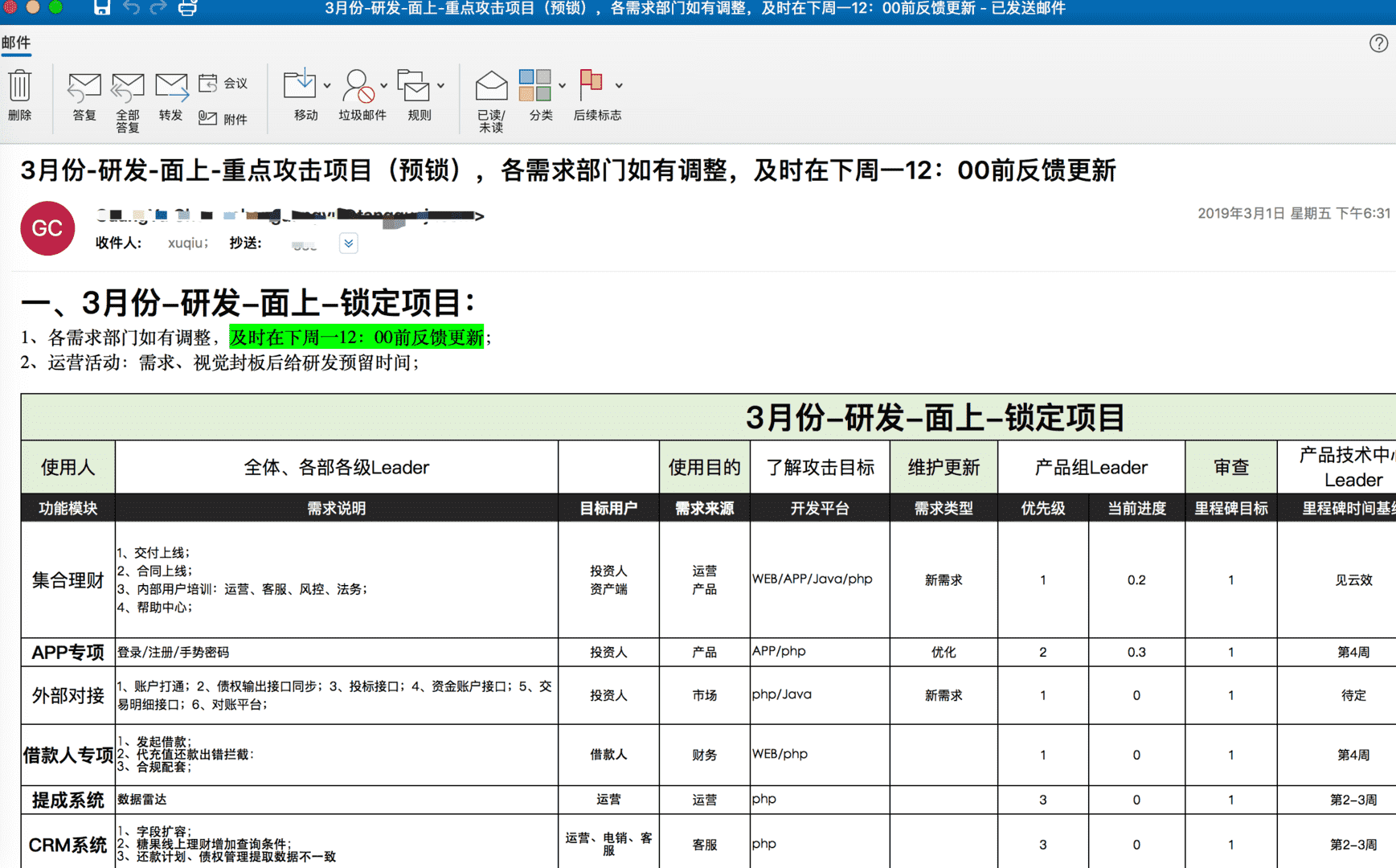Open the Categorize (分类) color squares

click(x=534, y=85)
